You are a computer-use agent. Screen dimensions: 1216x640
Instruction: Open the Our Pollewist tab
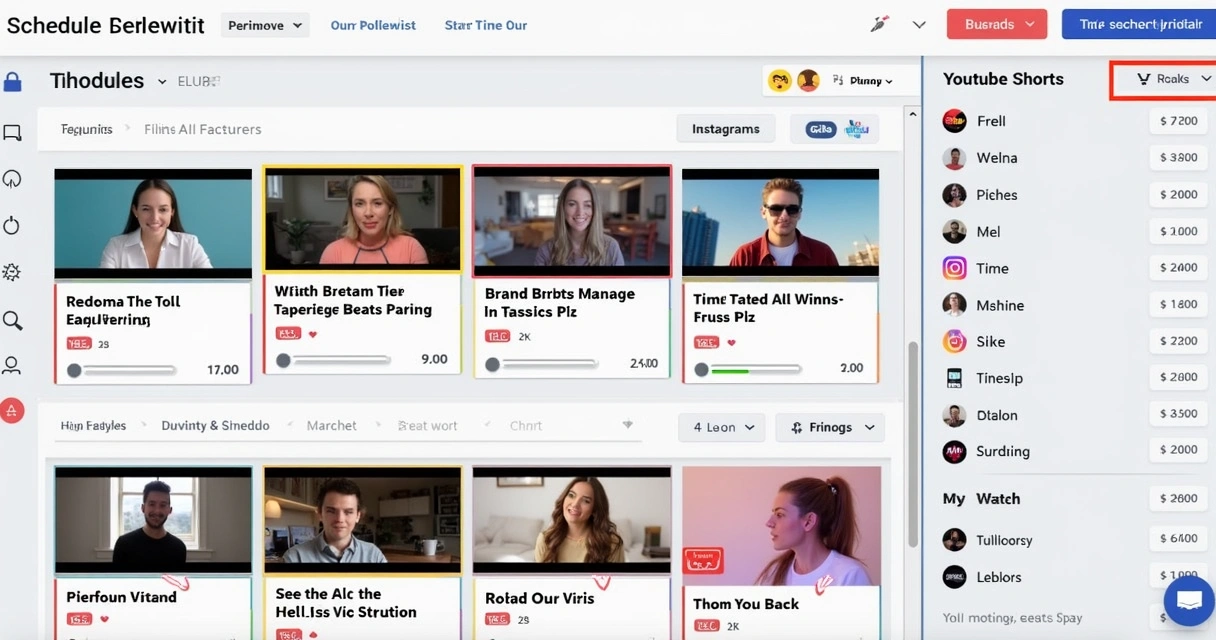373,25
